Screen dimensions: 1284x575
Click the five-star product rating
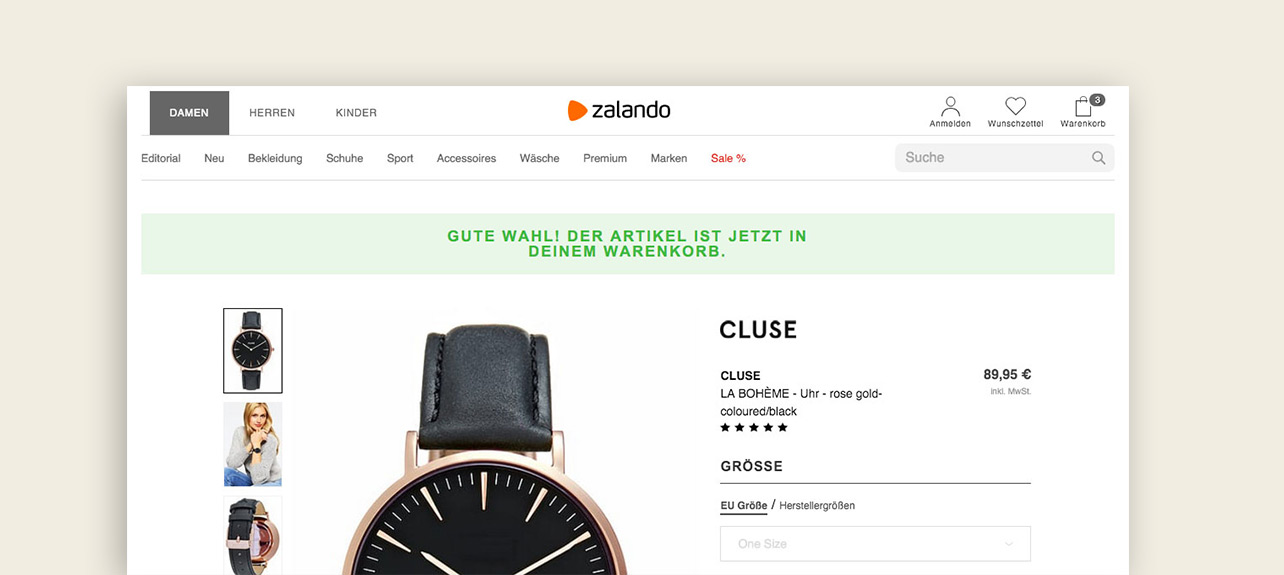point(754,428)
